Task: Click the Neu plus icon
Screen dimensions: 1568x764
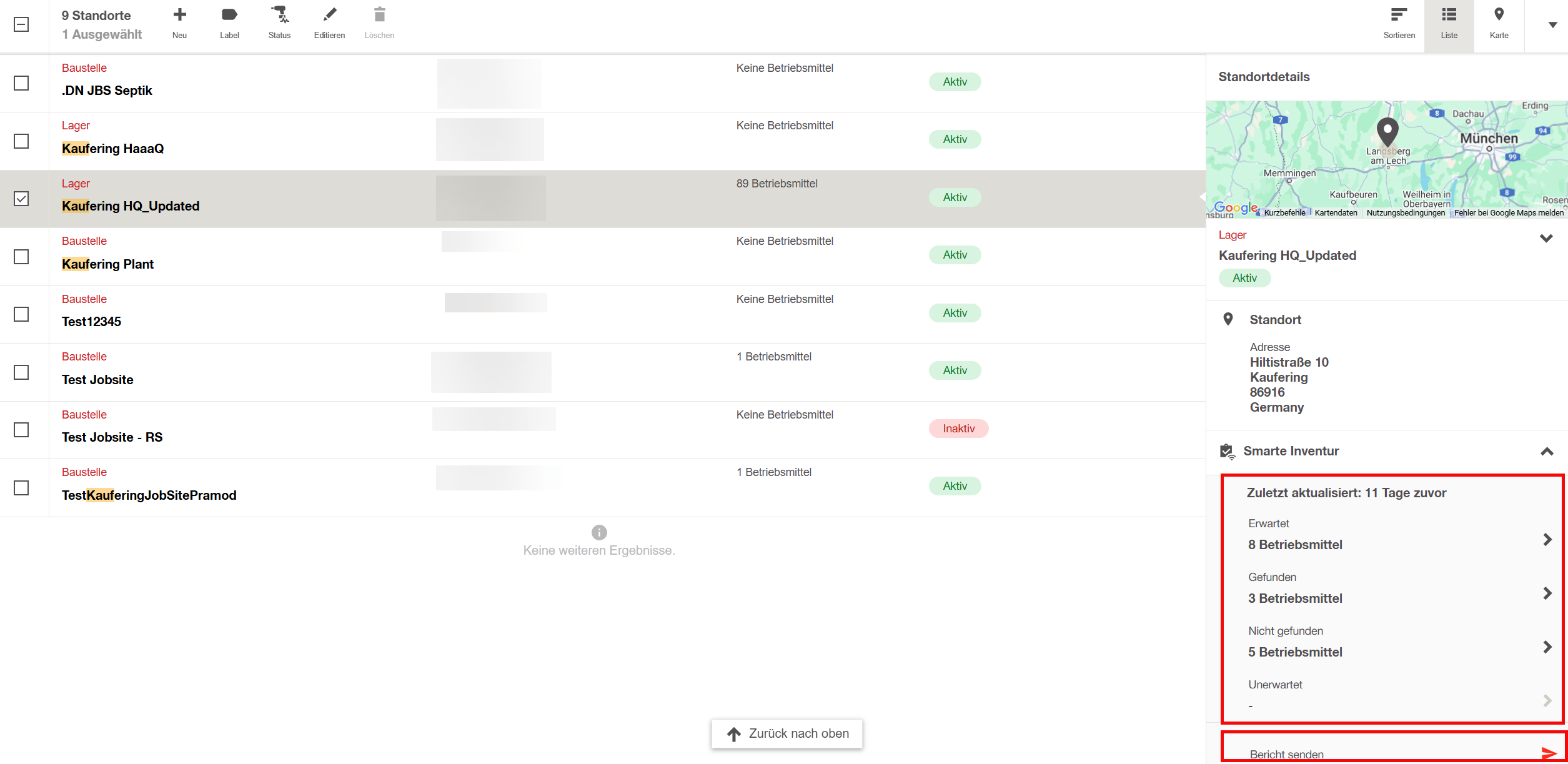Action: pos(179,15)
